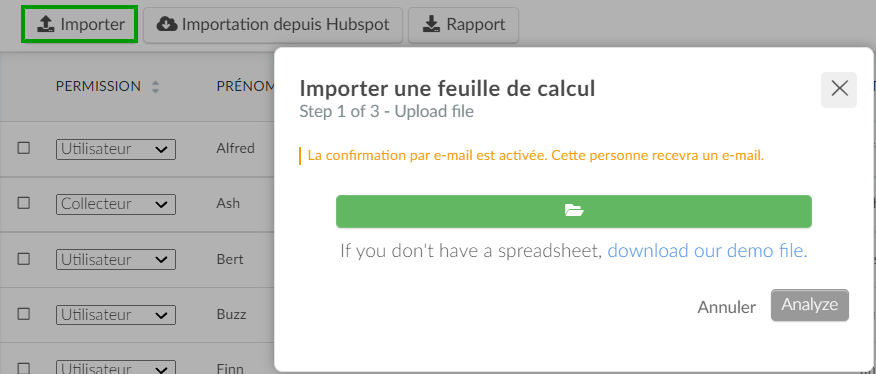Click the upload icon on Importer

pos(45,24)
